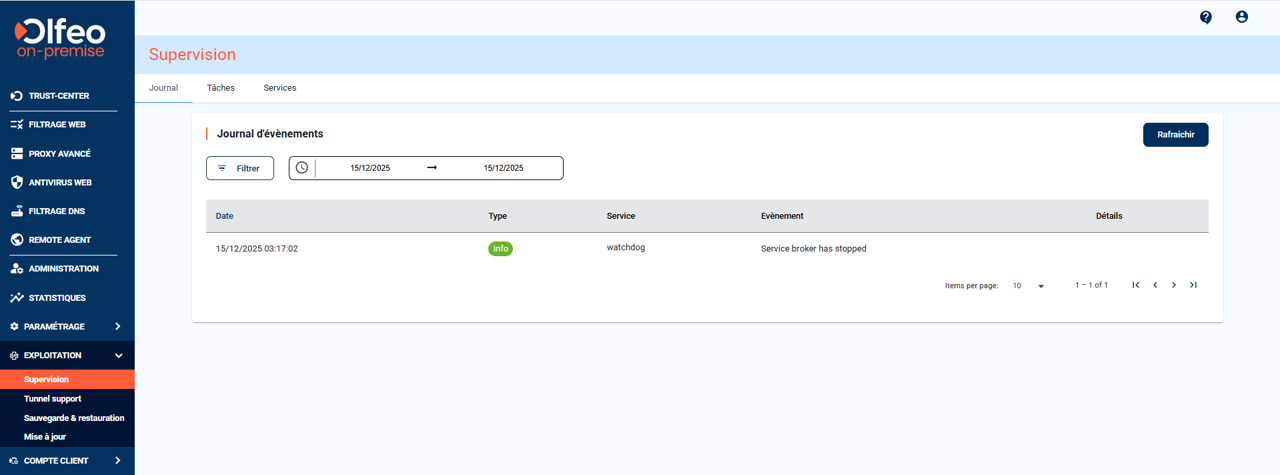Click the Rafraîchir button
The image size is (1280, 475).
[x=1175, y=135]
